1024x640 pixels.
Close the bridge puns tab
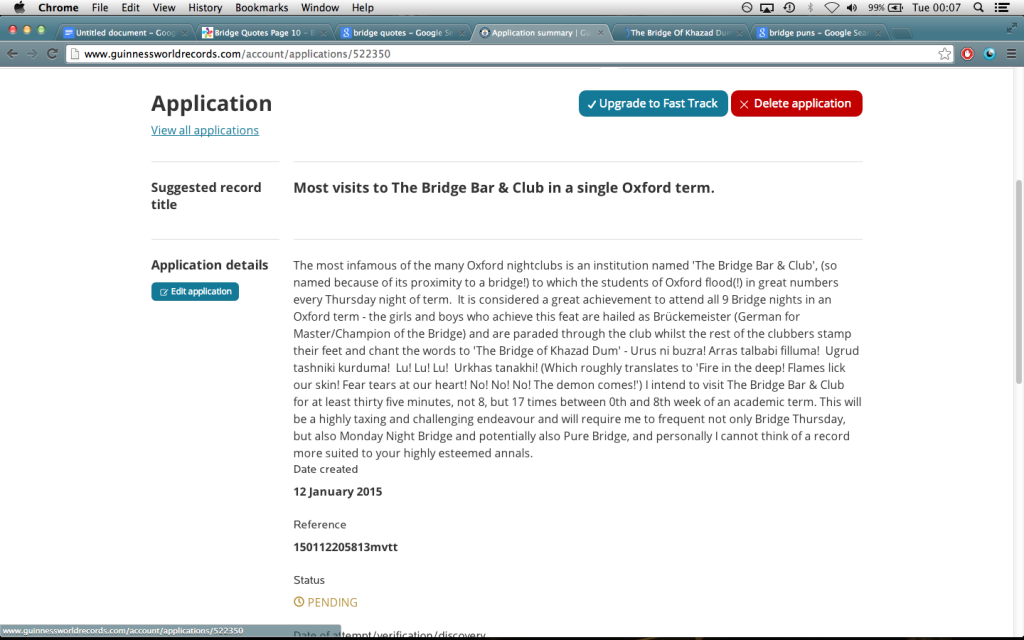click(878, 33)
